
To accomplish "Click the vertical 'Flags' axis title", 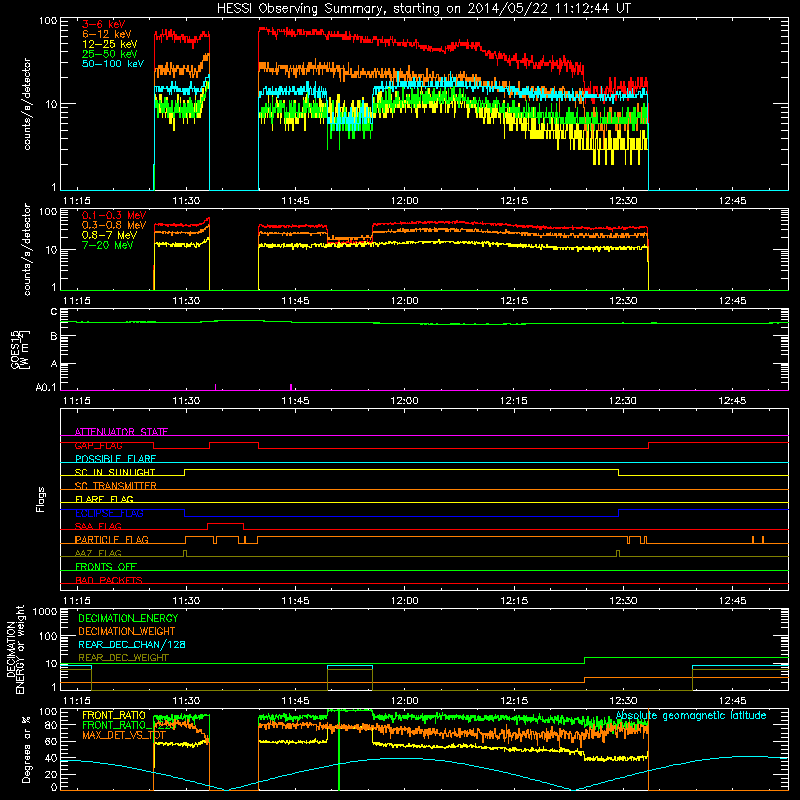I will click(41, 499).
